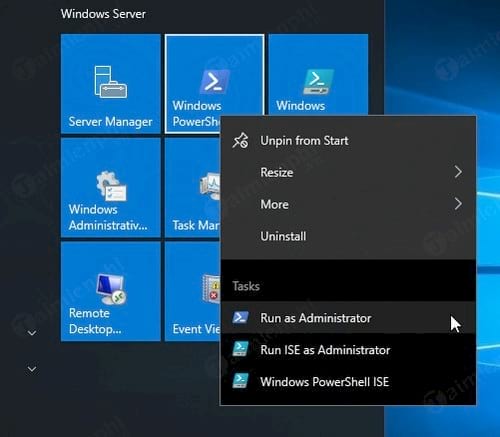This screenshot has width=500, height=437.
Task: Expand the Resize submenu arrow
Action: tap(458, 172)
